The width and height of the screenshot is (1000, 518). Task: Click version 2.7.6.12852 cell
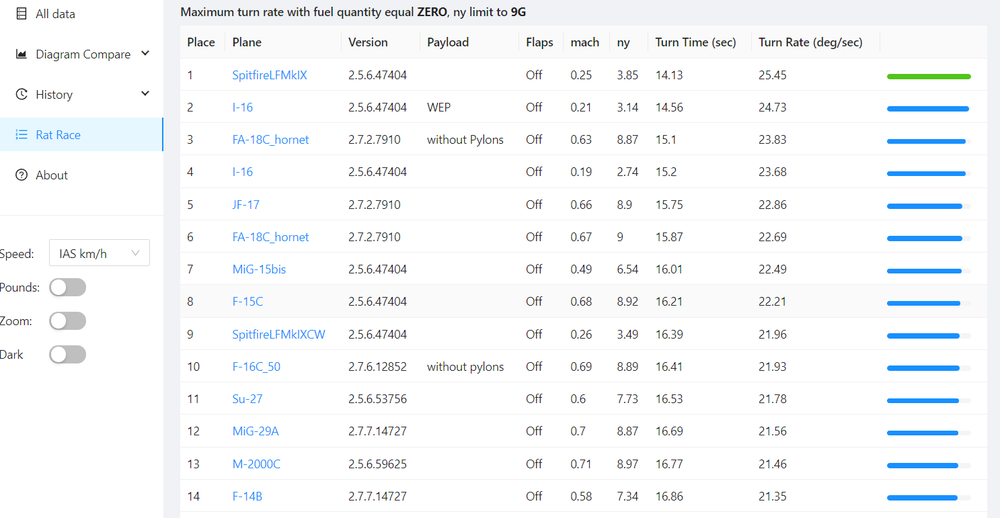[378, 367]
